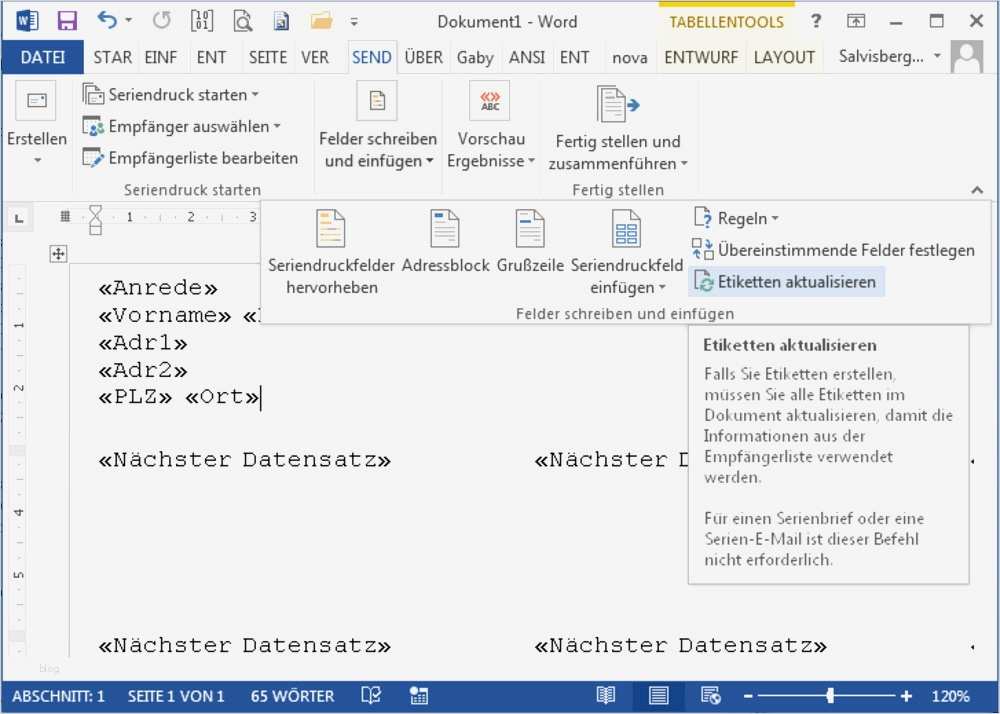
Task: Enable Drucklayout view in status bar
Action: tap(658, 695)
